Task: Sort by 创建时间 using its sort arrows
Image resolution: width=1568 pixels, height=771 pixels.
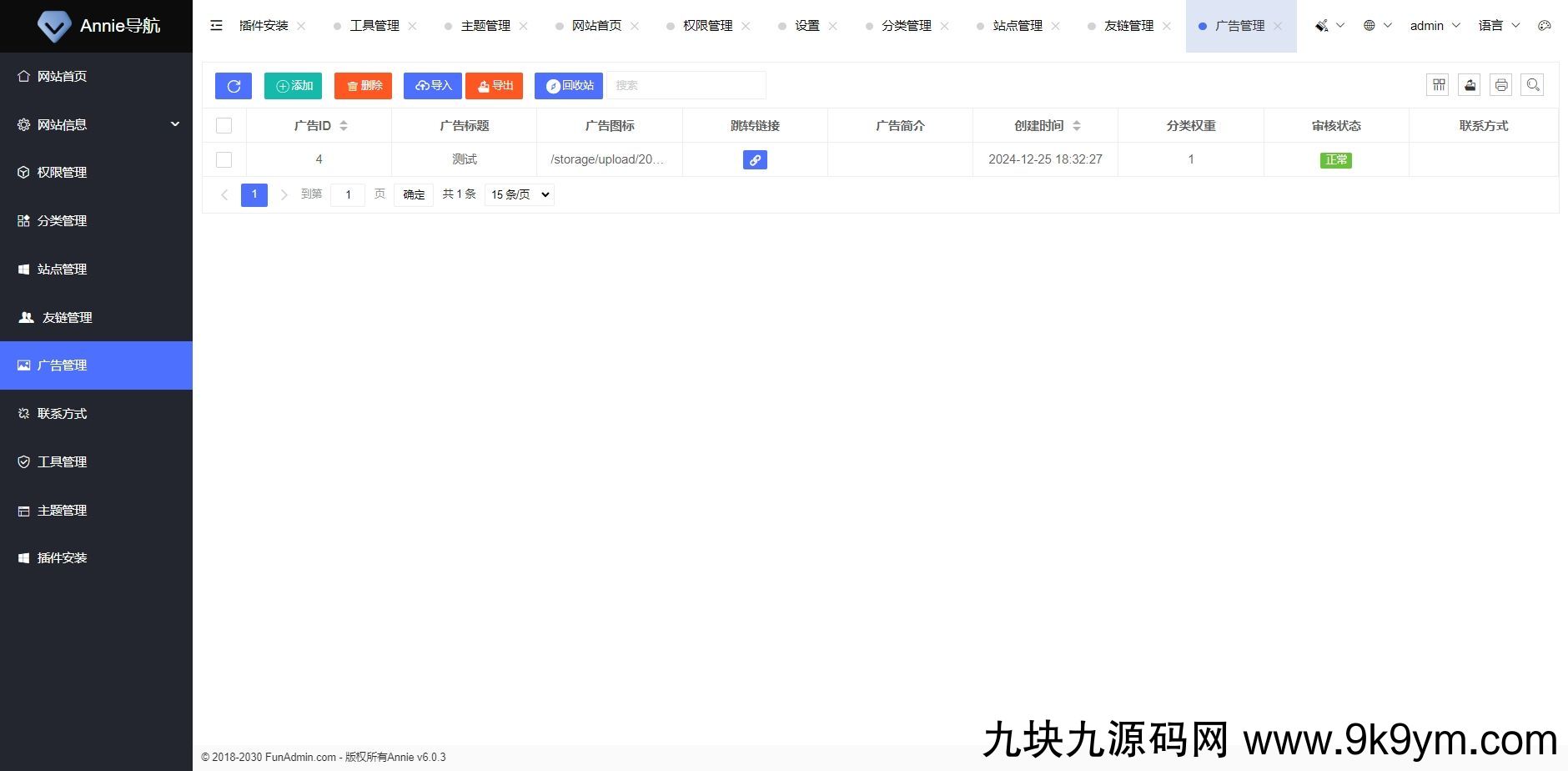Action: click(1077, 126)
